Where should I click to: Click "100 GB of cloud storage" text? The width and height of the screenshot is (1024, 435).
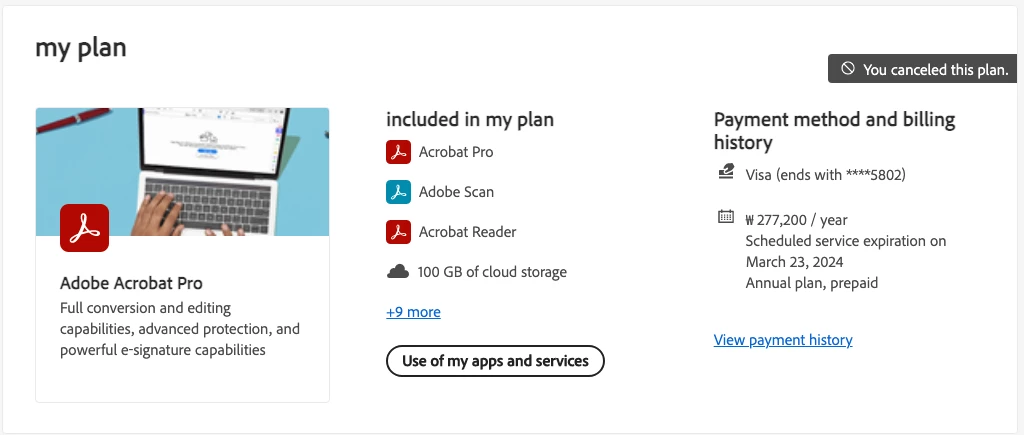pos(492,272)
